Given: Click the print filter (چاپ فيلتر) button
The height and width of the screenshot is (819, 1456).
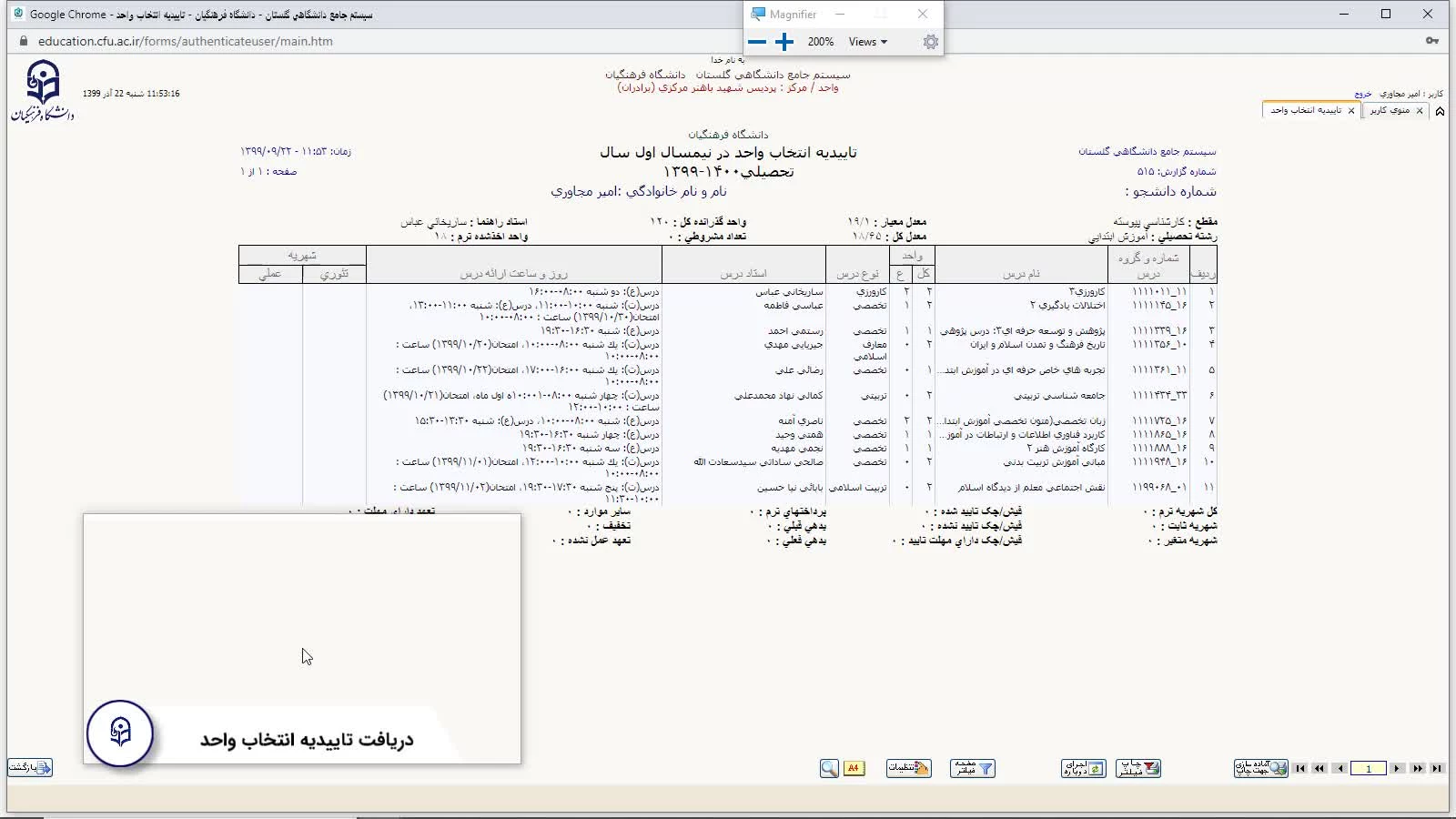Looking at the screenshot, I should coord(1137,769).
